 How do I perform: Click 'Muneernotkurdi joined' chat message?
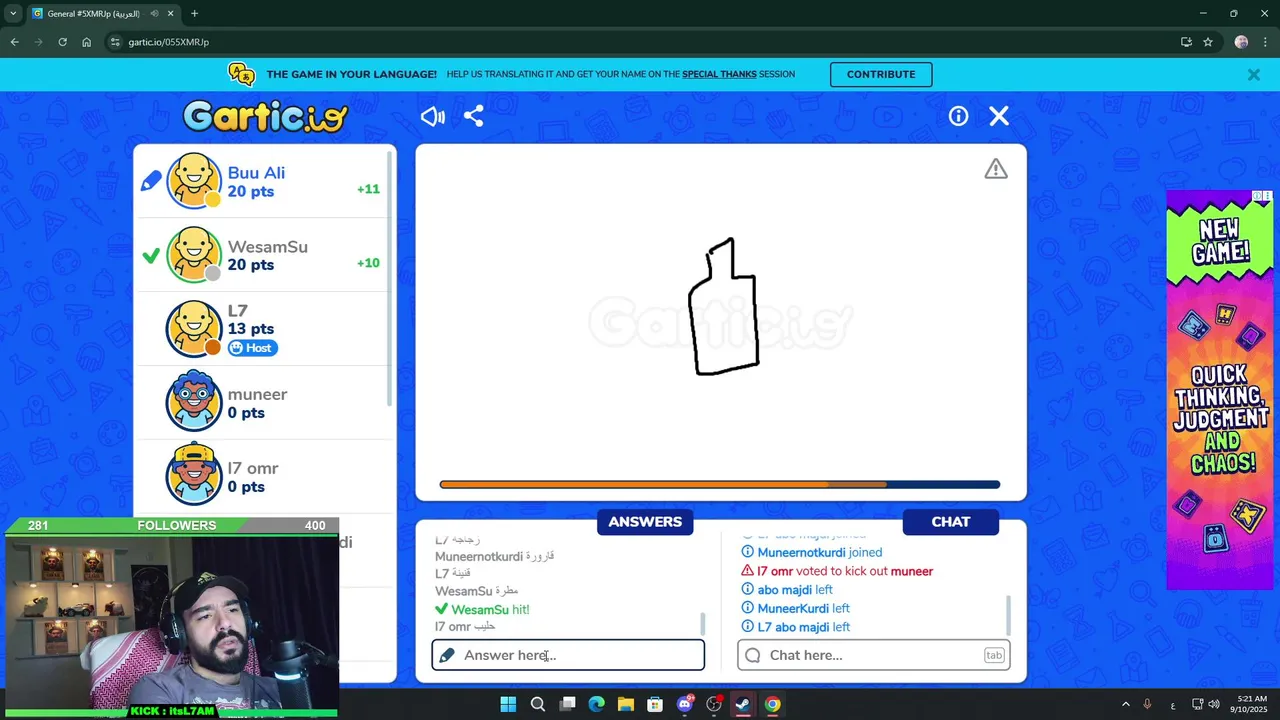[x=812, y=552]
